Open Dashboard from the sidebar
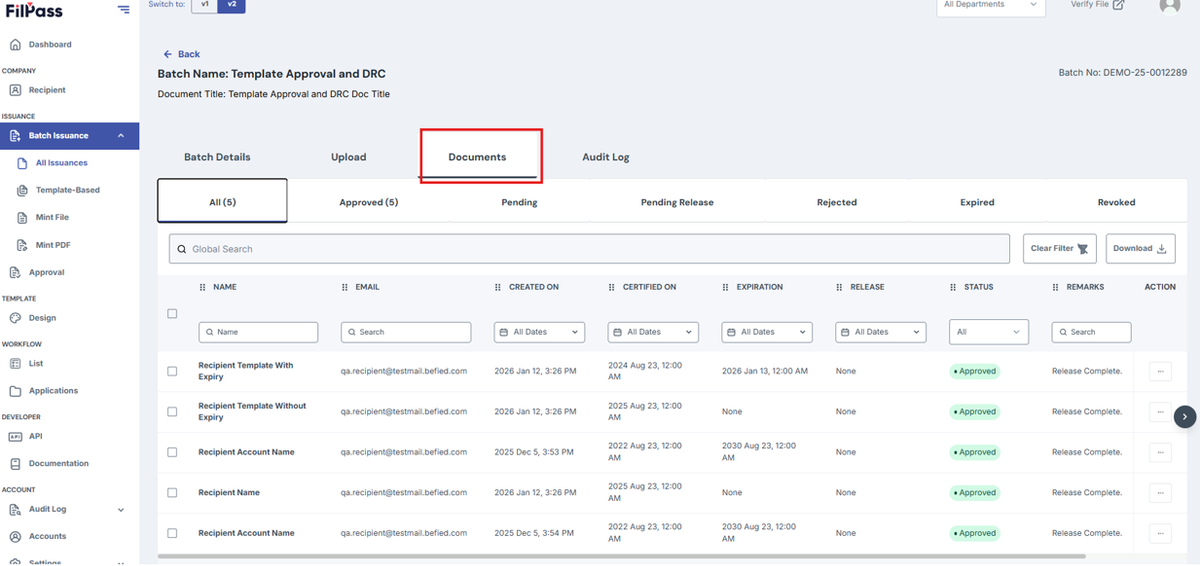The height and width of the screenshot is (566, 1200). point(50,45)
